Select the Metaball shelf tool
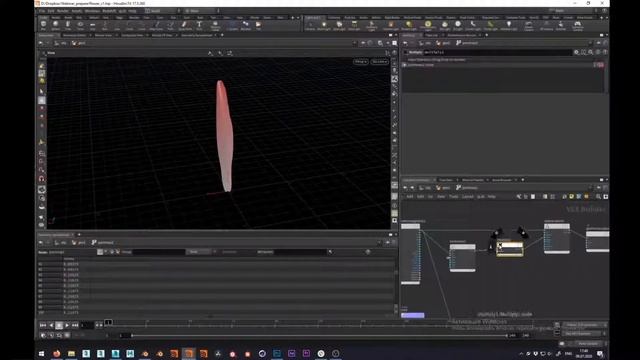Viewport: 640px width, 360px height. [x=246, y=26]
